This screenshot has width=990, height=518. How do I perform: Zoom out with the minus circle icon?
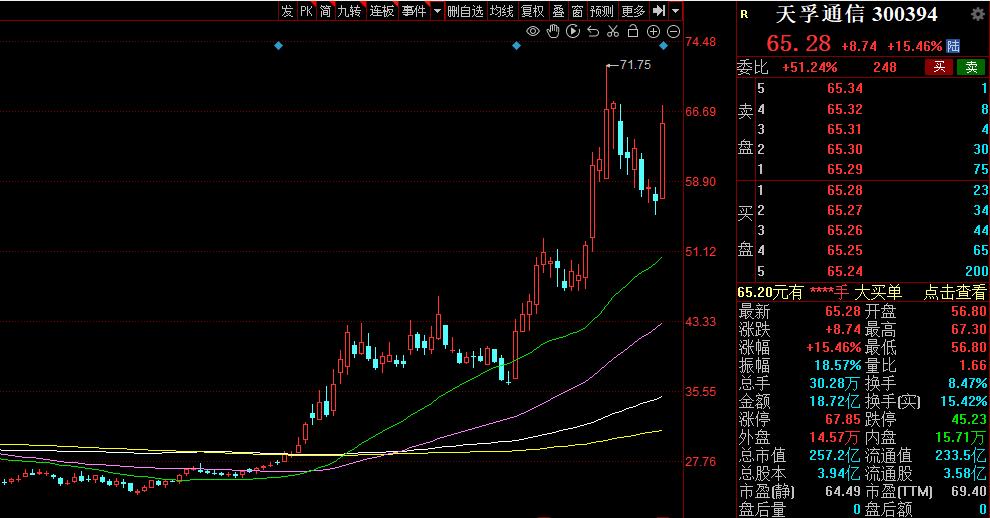pyautogui.click(x=673, y=32)
